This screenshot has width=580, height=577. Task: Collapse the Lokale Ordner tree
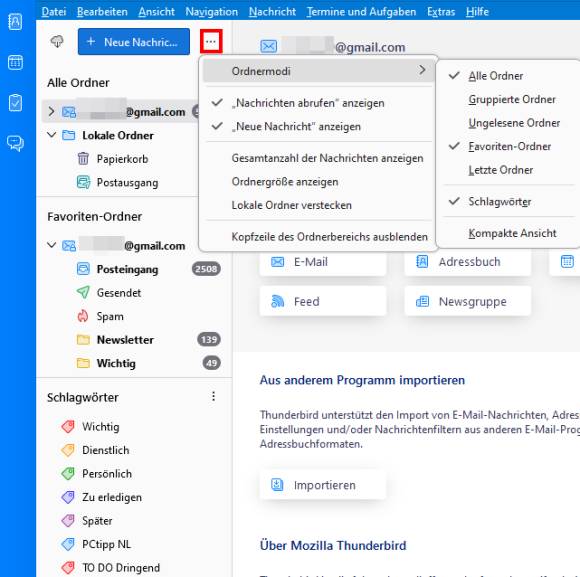[x=51, y=135]
